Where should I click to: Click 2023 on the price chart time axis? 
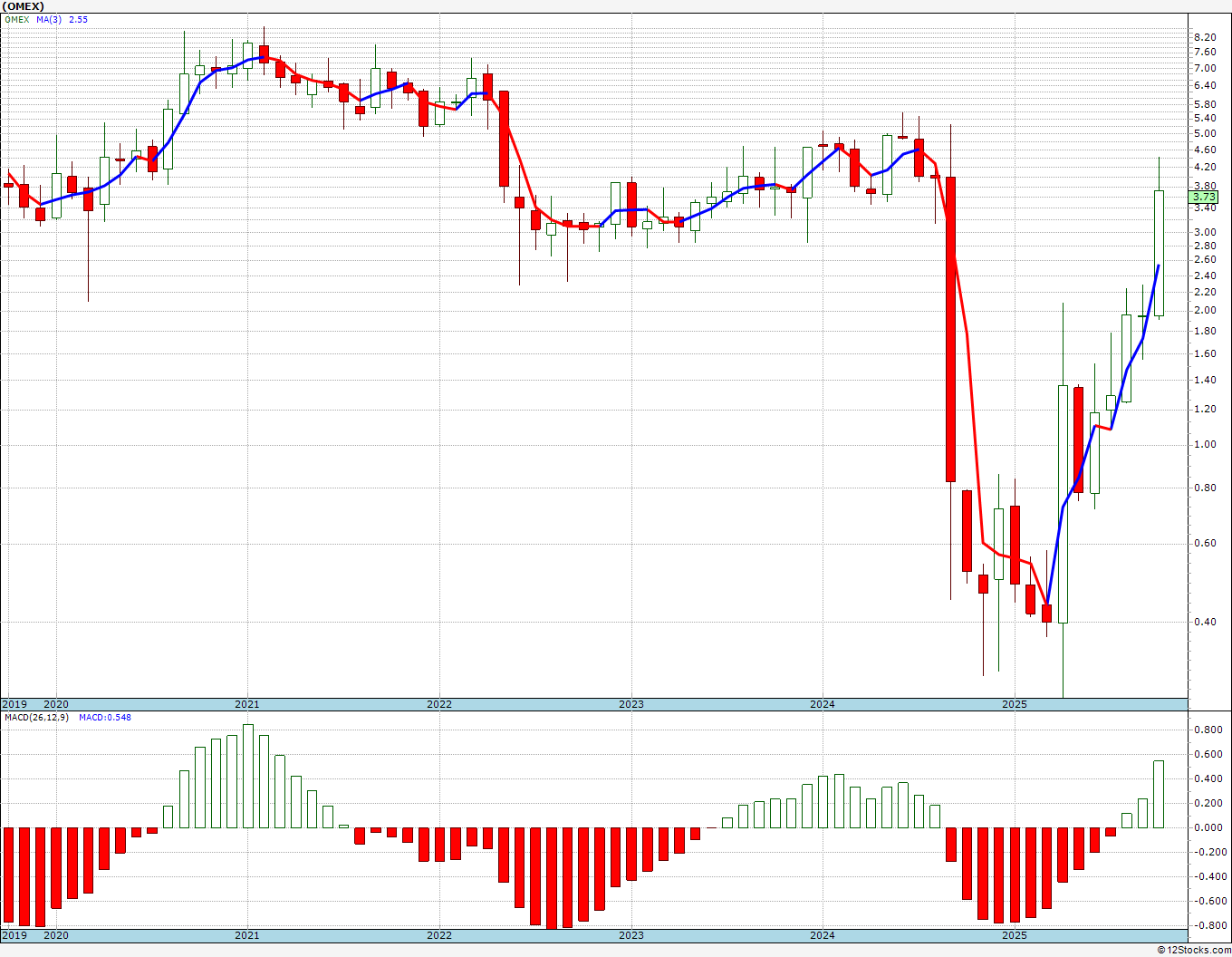(630, 704)
